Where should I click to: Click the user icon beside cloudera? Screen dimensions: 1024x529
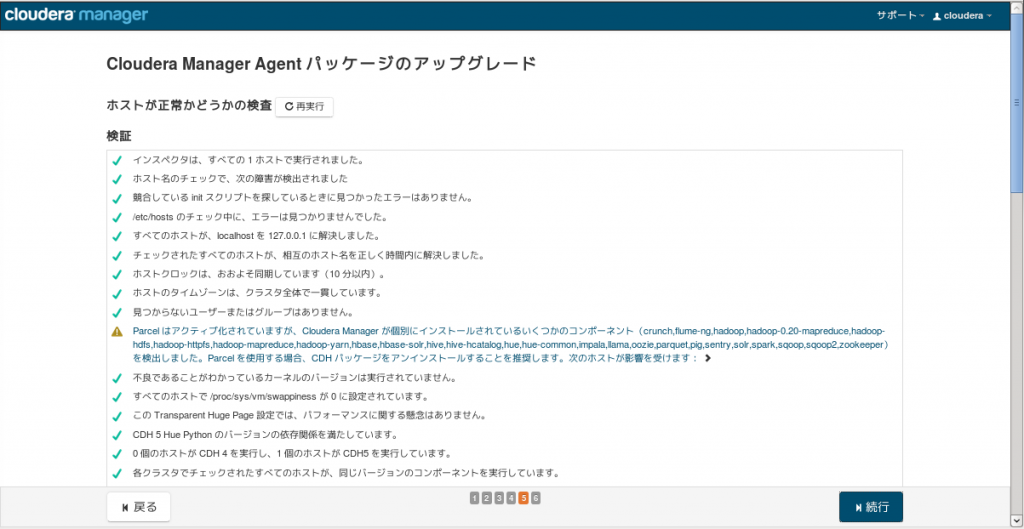point(936,16)
